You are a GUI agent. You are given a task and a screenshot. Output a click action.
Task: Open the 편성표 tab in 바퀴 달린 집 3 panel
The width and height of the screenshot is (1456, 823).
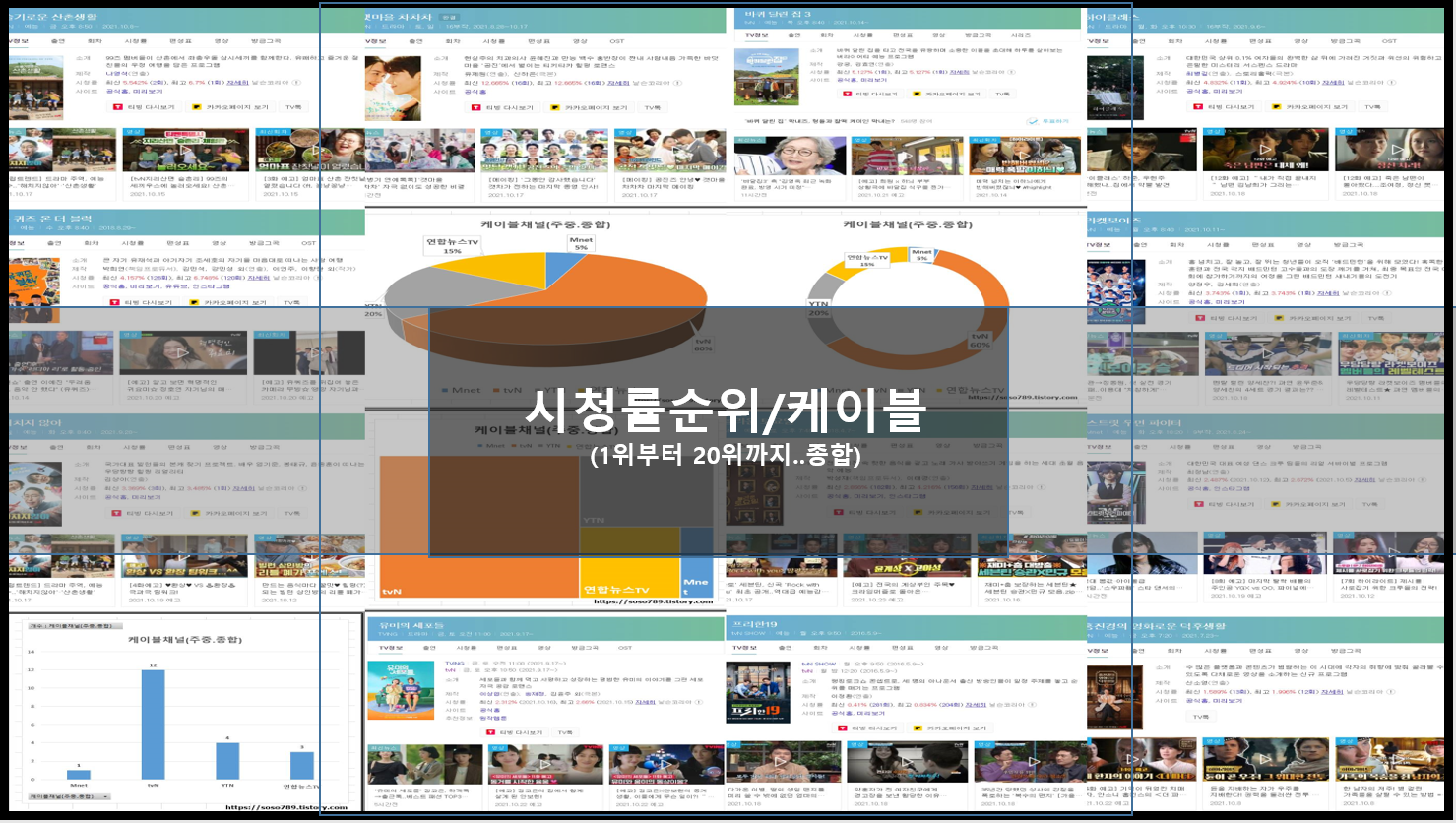click(902, 35)
